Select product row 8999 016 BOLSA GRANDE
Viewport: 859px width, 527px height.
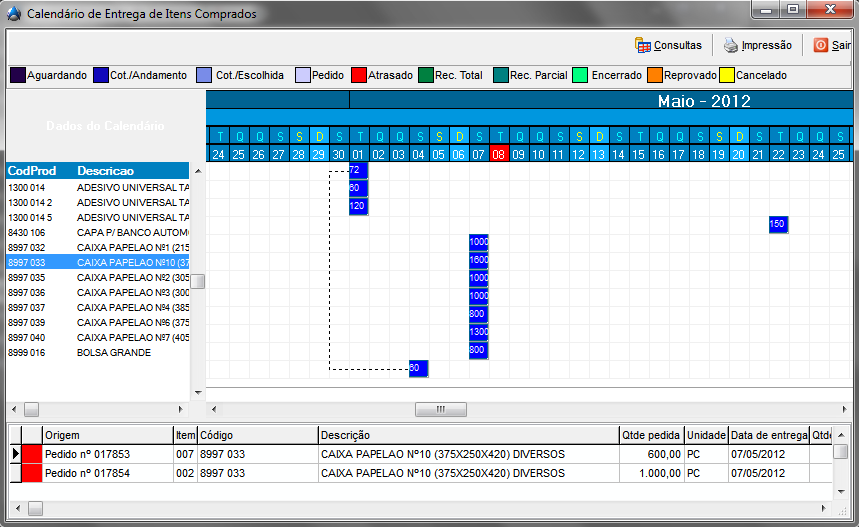[98, 352]
